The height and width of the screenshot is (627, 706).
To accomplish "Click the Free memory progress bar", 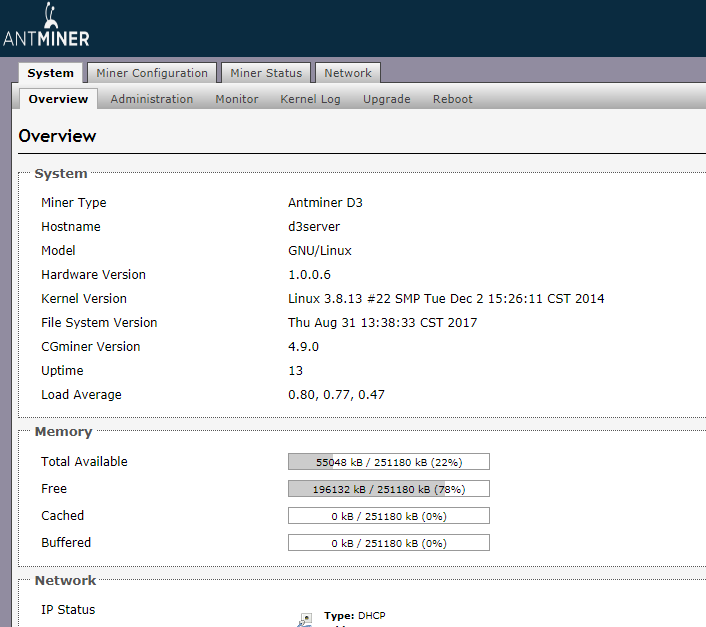I will (x=388, y=489).
